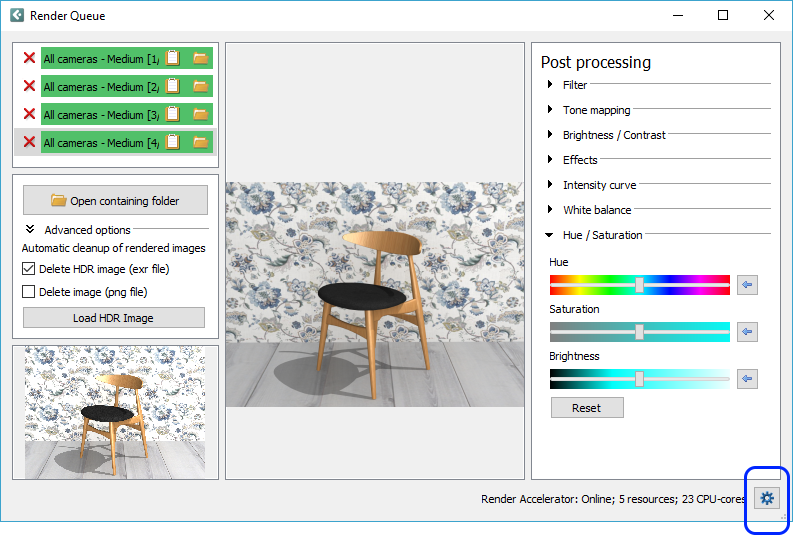Screen dimensions: 795x536
Task: Close the Render Queue window
Action: [769, 15]
